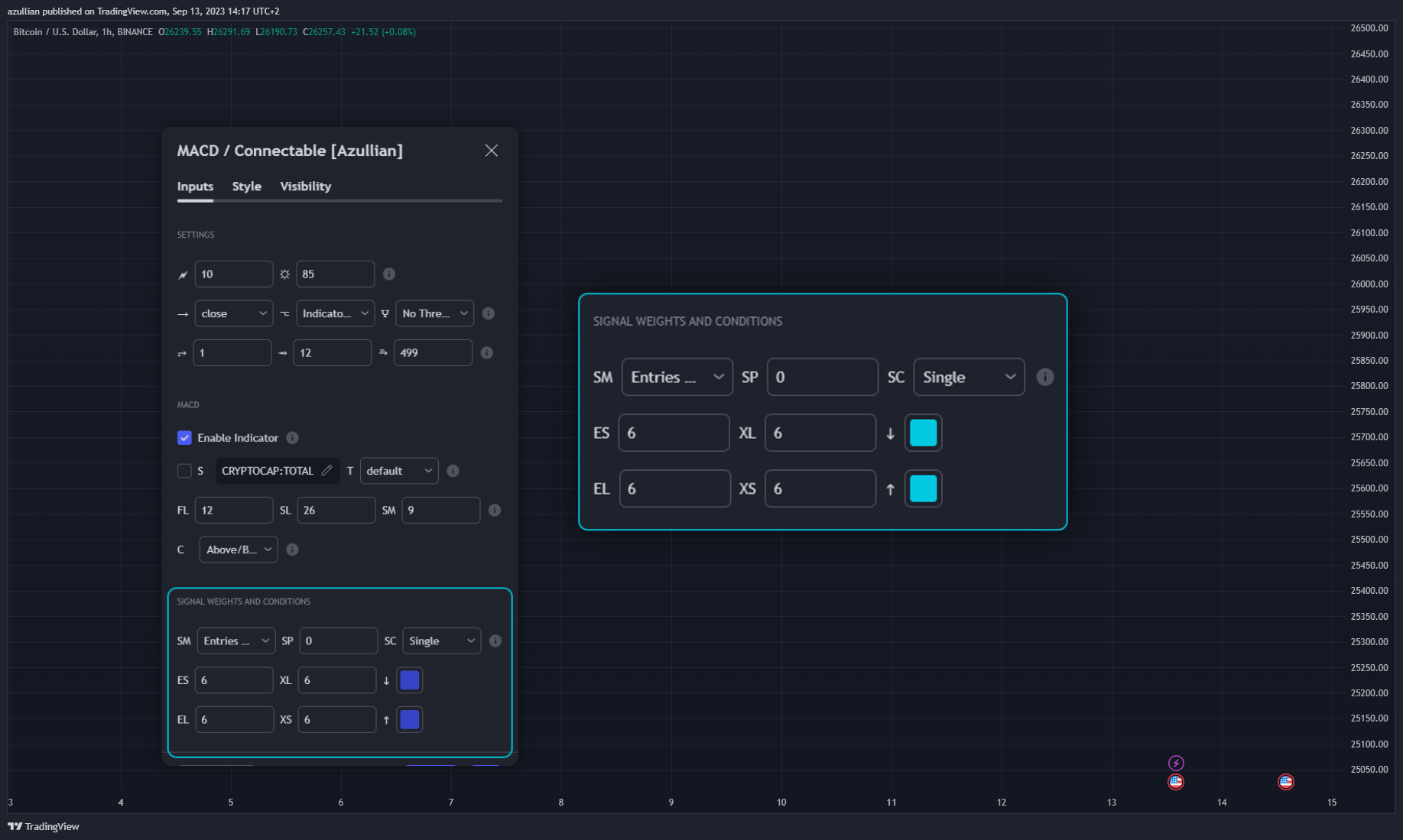Click the SM field with value 9
This screenshot has height=840, width=1403.
pos(441,510)
